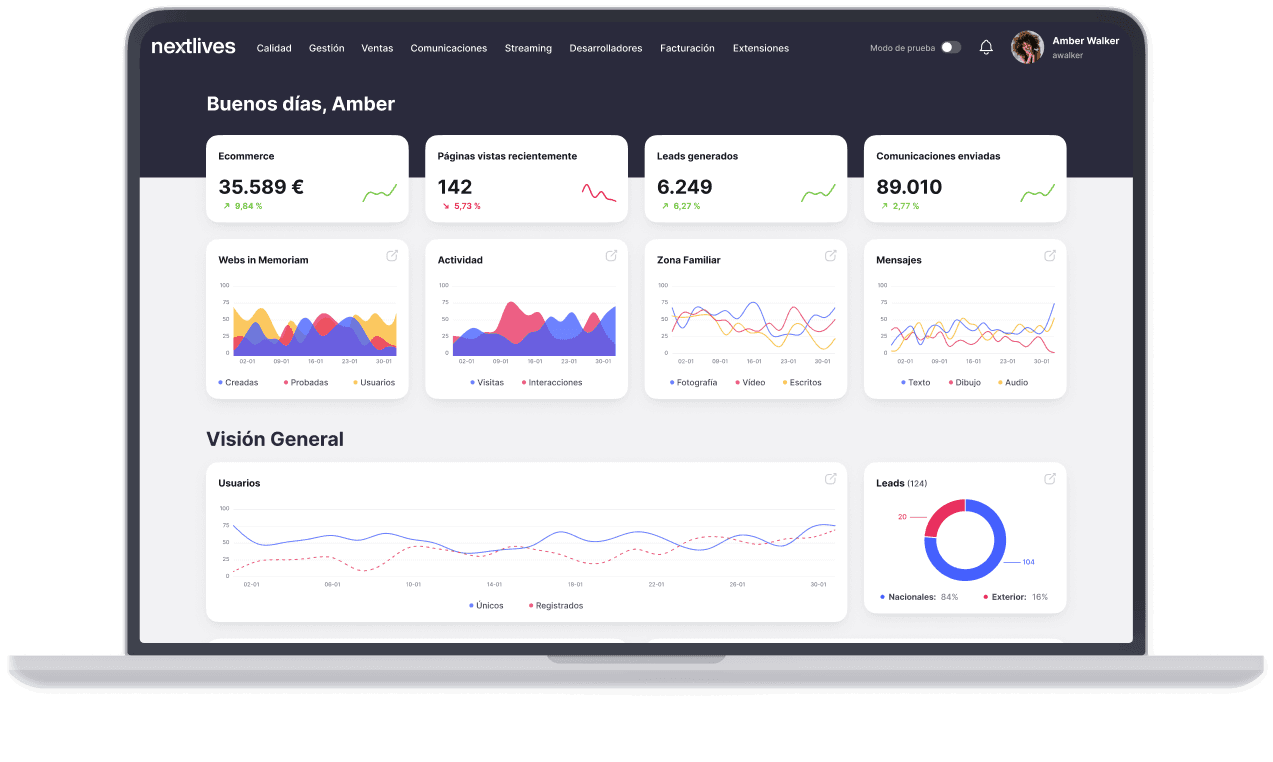Open the Calidad menu
1273x762 pixels.
[x=274, y=48]
